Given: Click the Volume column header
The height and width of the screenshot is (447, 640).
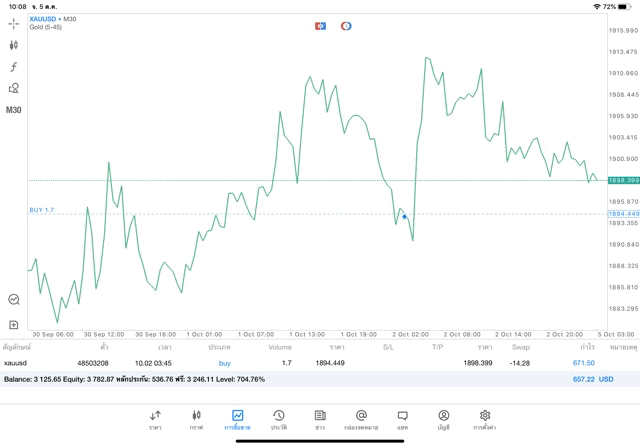Looking at the screenshot, I should (280, 347).
